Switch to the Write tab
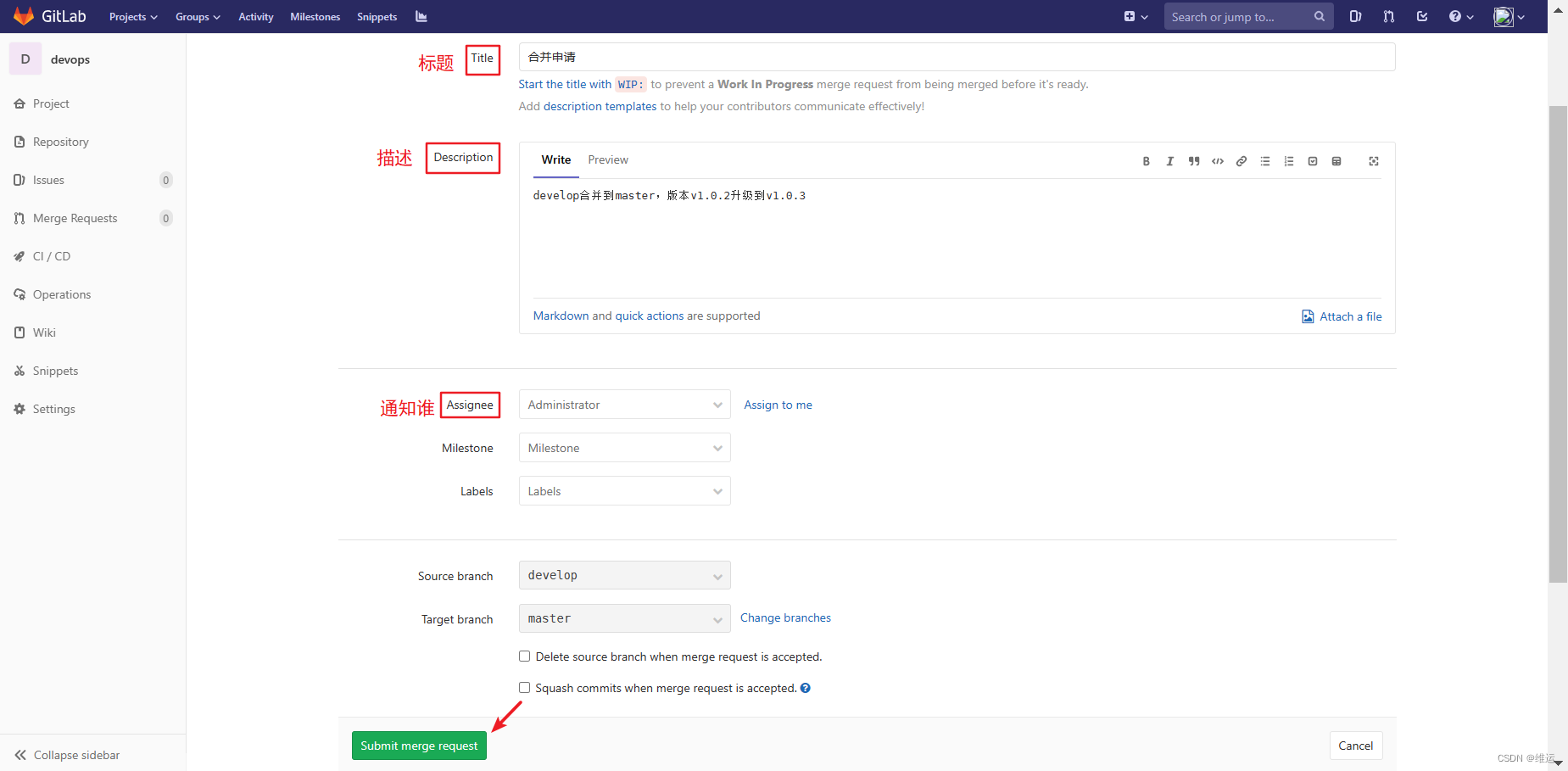The width and height of the screenshot is (1568, 771). pyautogui.click(x=556, y=159)
